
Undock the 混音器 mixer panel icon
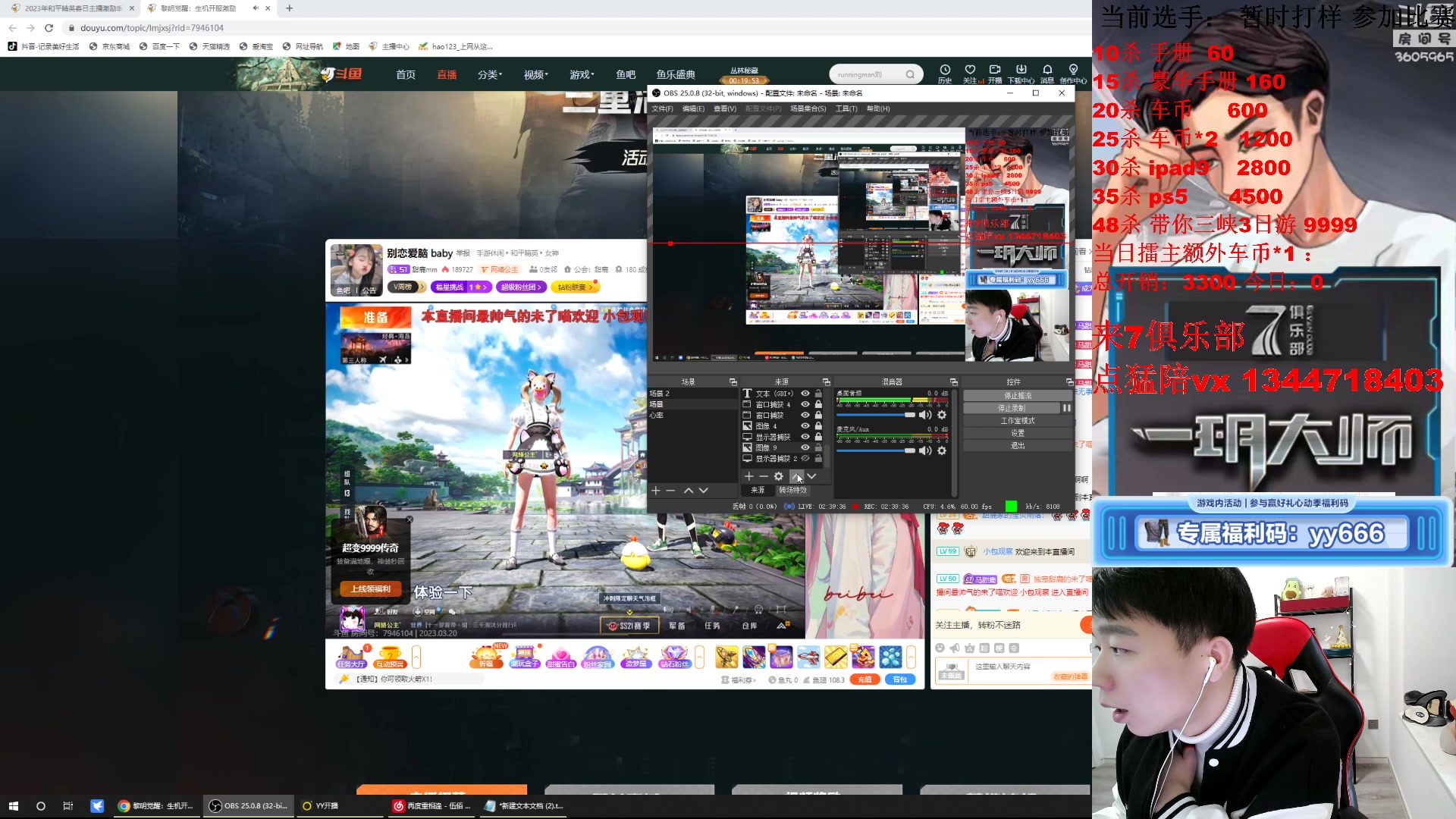pos(953,381)
